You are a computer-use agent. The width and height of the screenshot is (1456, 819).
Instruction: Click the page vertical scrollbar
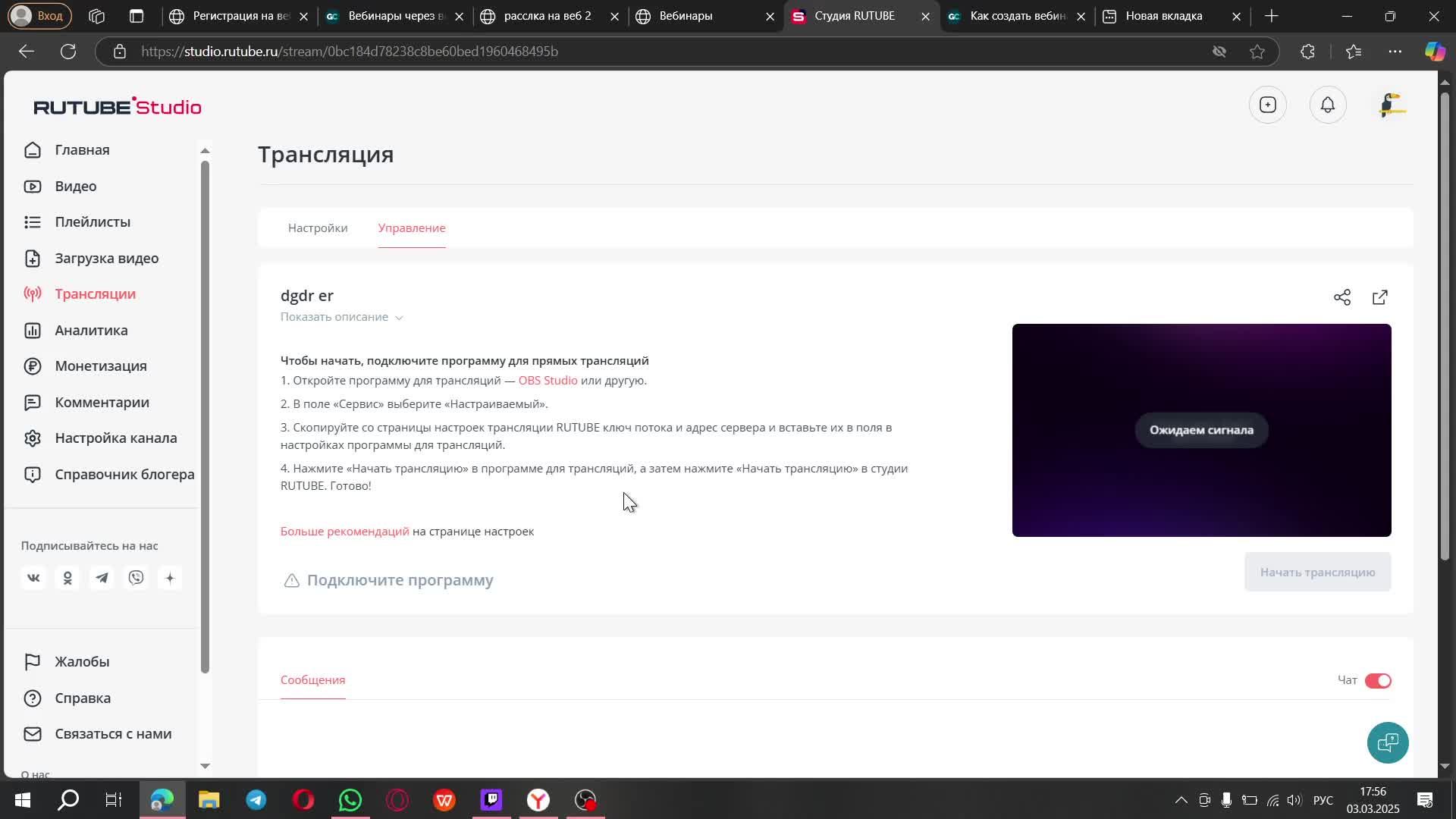(x=1445, y=326)
